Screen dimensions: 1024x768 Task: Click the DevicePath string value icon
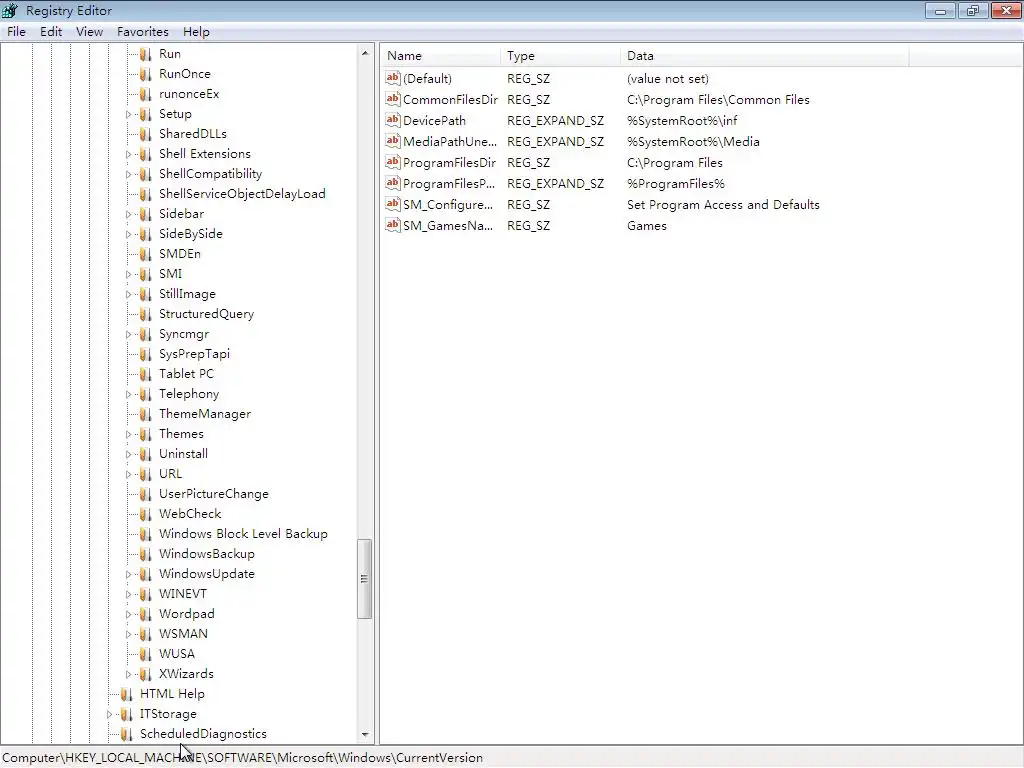click(392, 120)
